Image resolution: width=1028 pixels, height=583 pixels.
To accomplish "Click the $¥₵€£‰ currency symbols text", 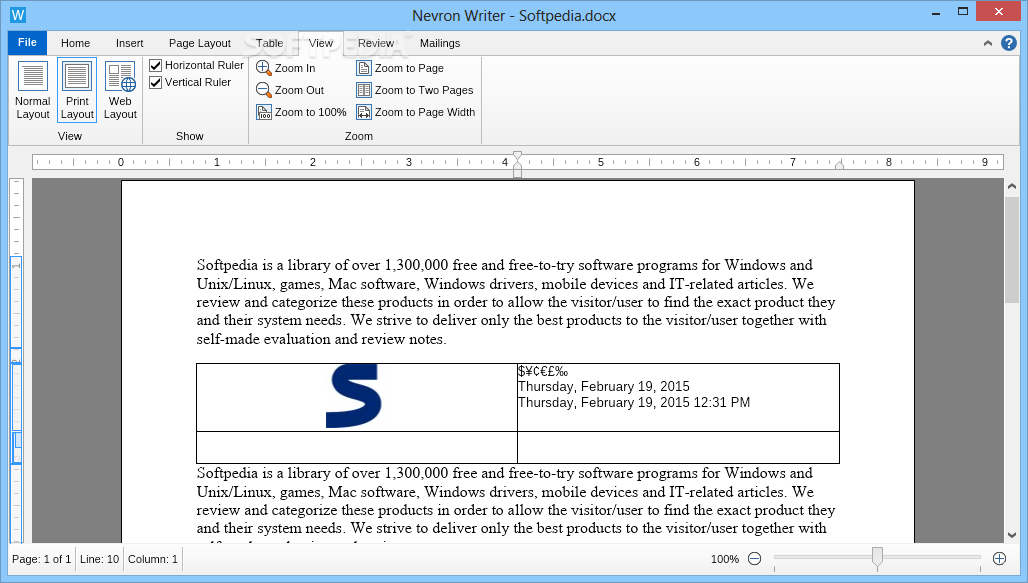I will (543, 372).
